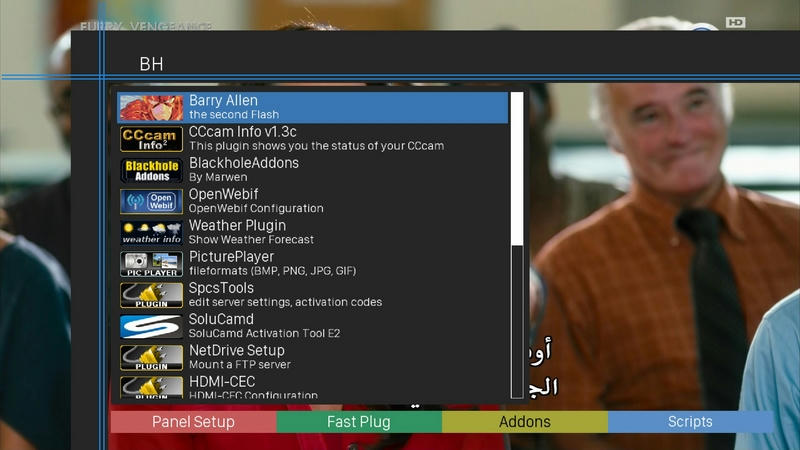This screenshot has height=450, width=800.
Task: Click the lower scrollbar track area
Action: tap(517, 321)
